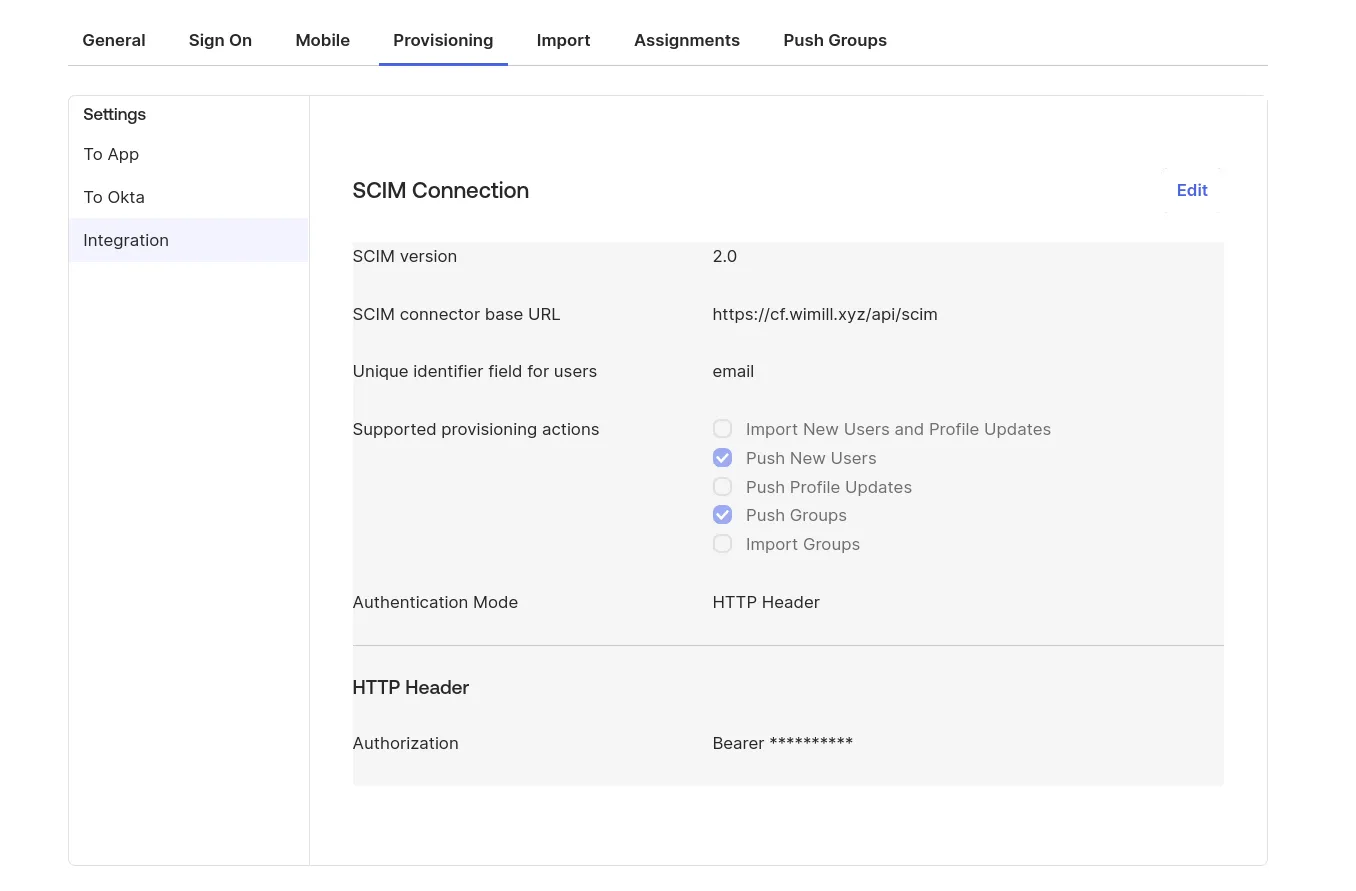The height and width of the screenshot is (891, 1356).
Task: Select Integration in the Settings sidebar
Action: click(126, 240)
